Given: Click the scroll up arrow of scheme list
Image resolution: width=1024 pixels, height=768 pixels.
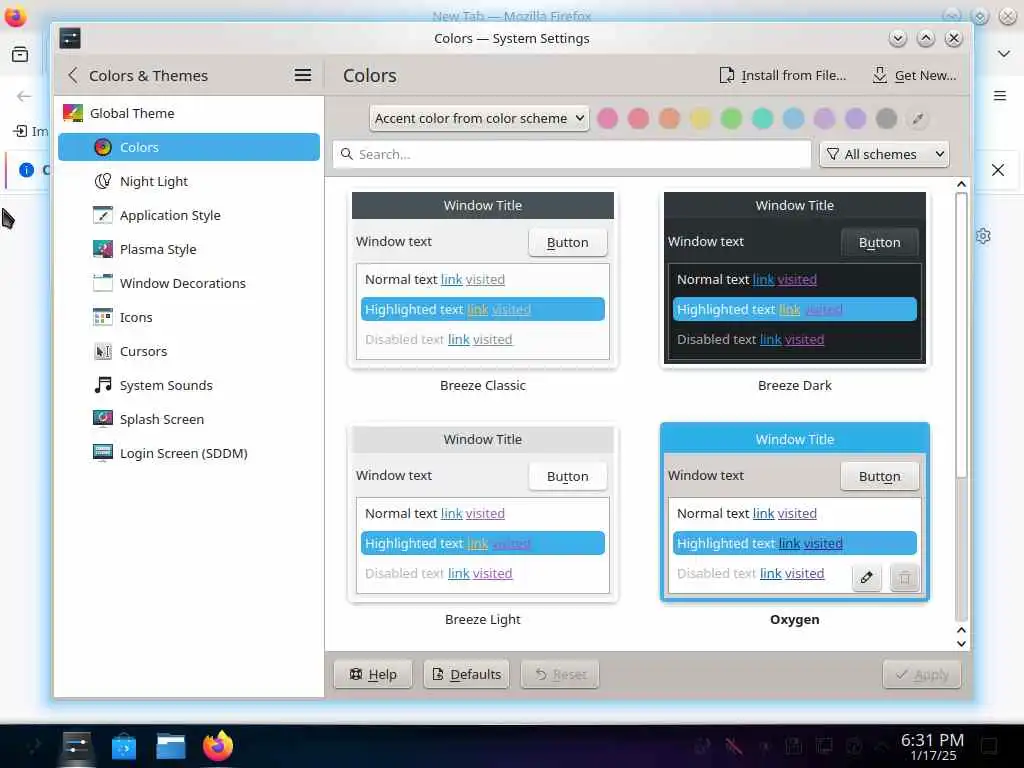Looking at the screenshot, I should [961, 184].
